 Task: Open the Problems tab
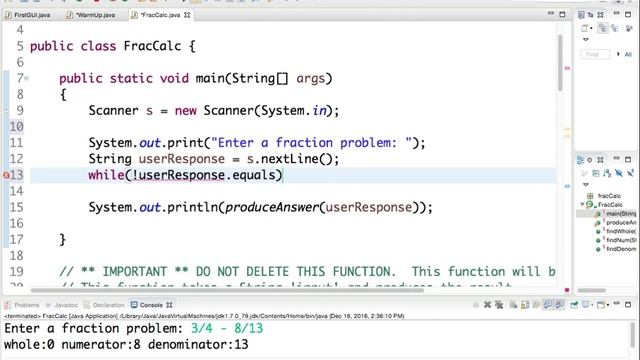pos(22,305)
